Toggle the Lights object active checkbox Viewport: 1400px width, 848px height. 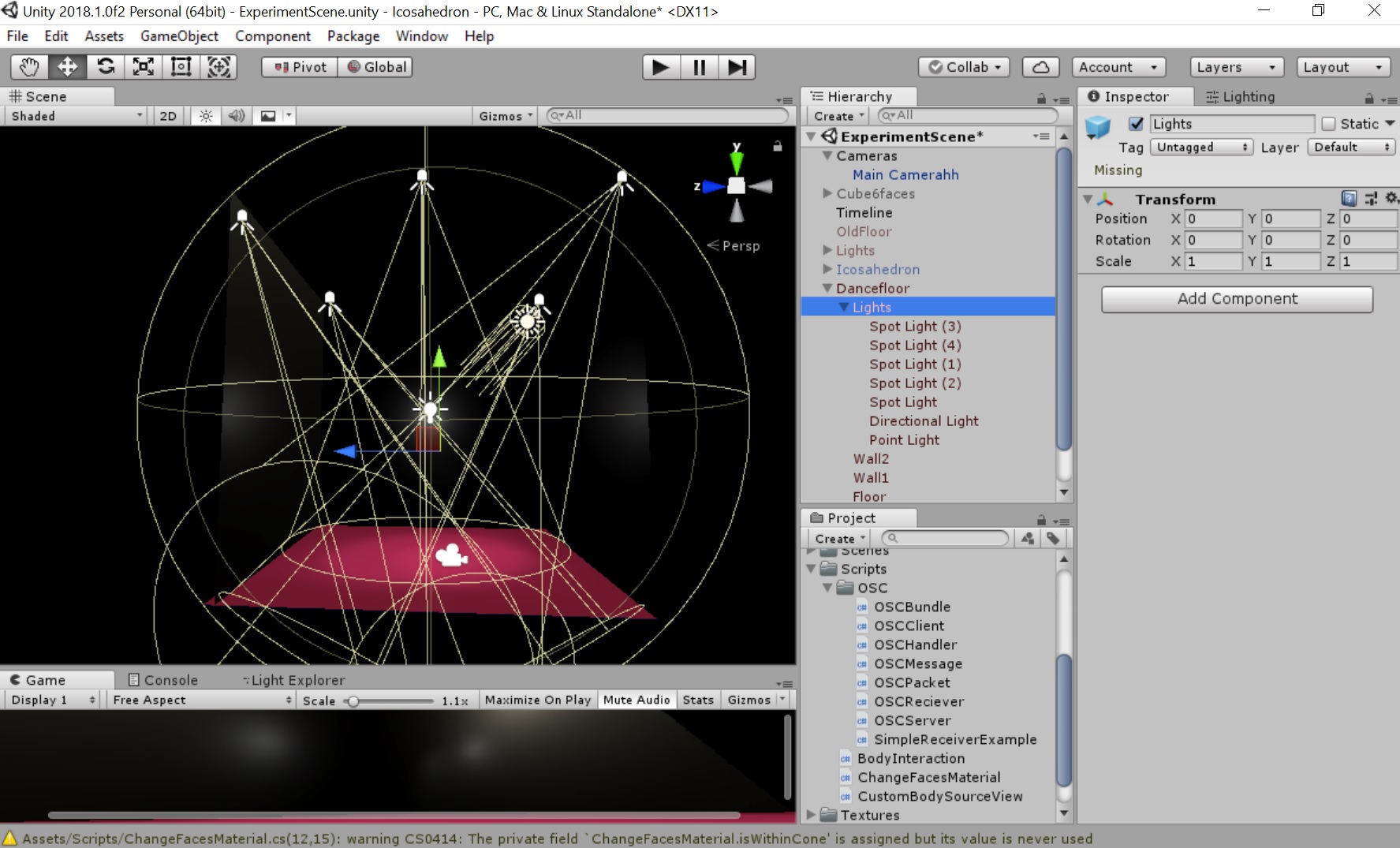tap(1136, 124)
